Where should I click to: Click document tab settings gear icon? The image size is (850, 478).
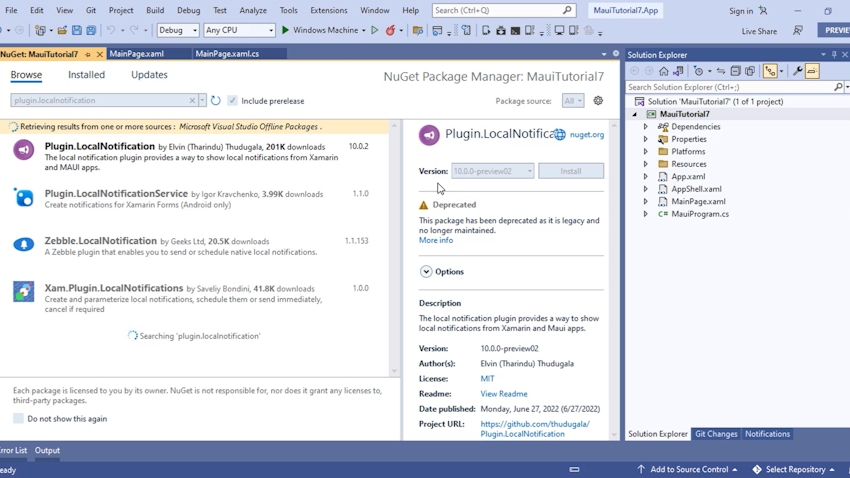[x=616, y=54]
